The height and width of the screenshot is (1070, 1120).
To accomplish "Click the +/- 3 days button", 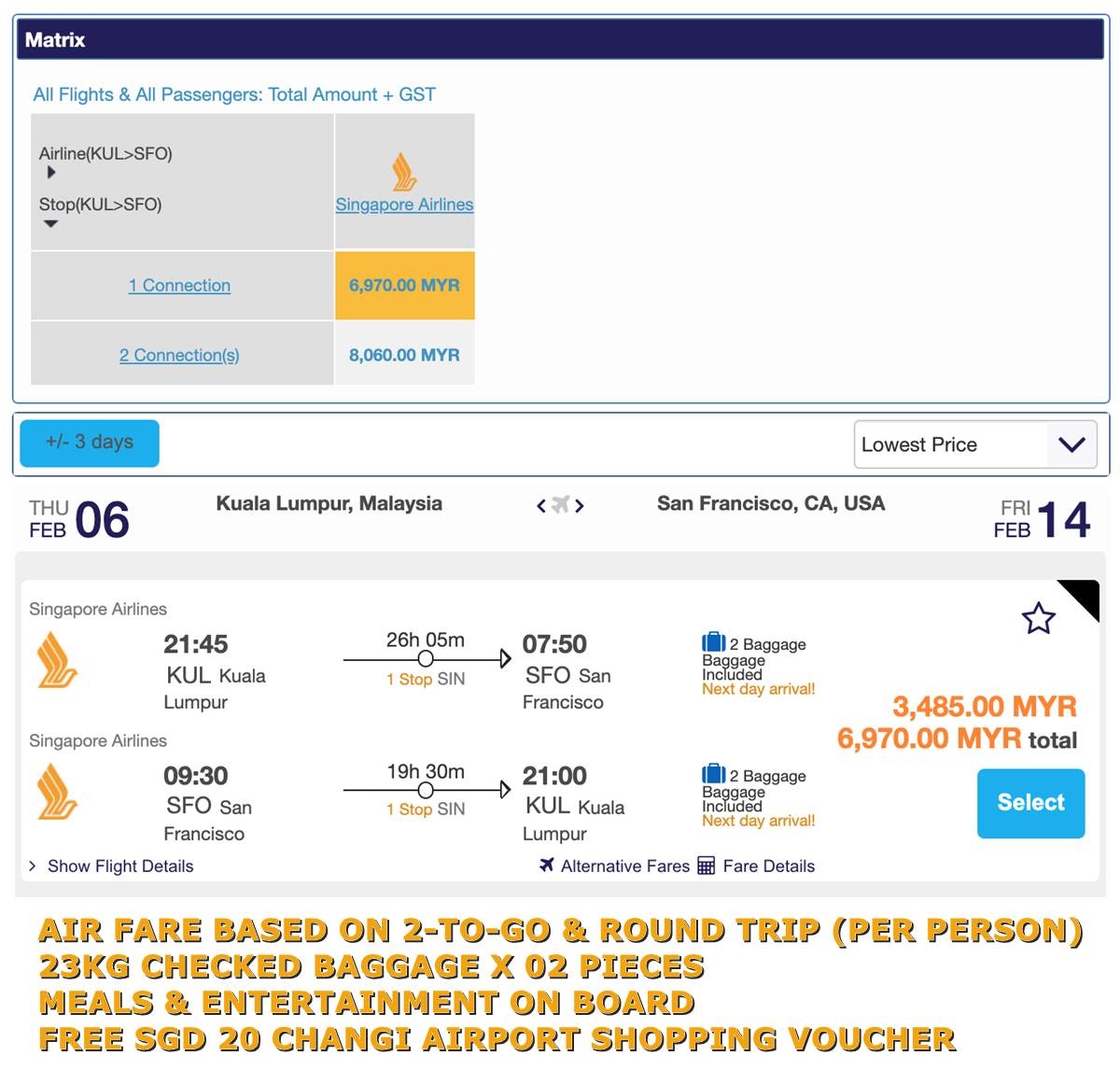I will click(x=90, y=443).
